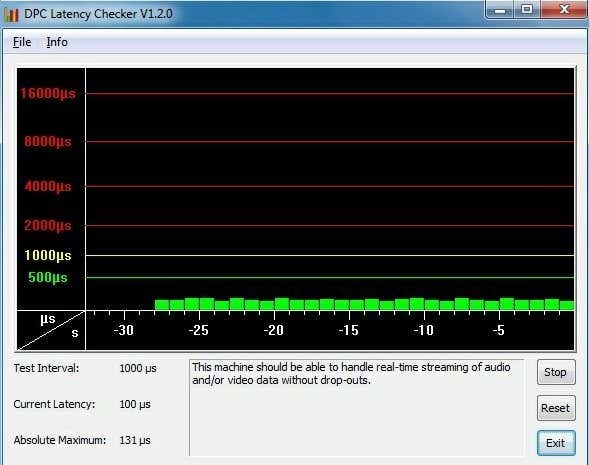Select the Current Latency value 100 µs
This screenshot has height=465, width=589.
coord(135,405)
